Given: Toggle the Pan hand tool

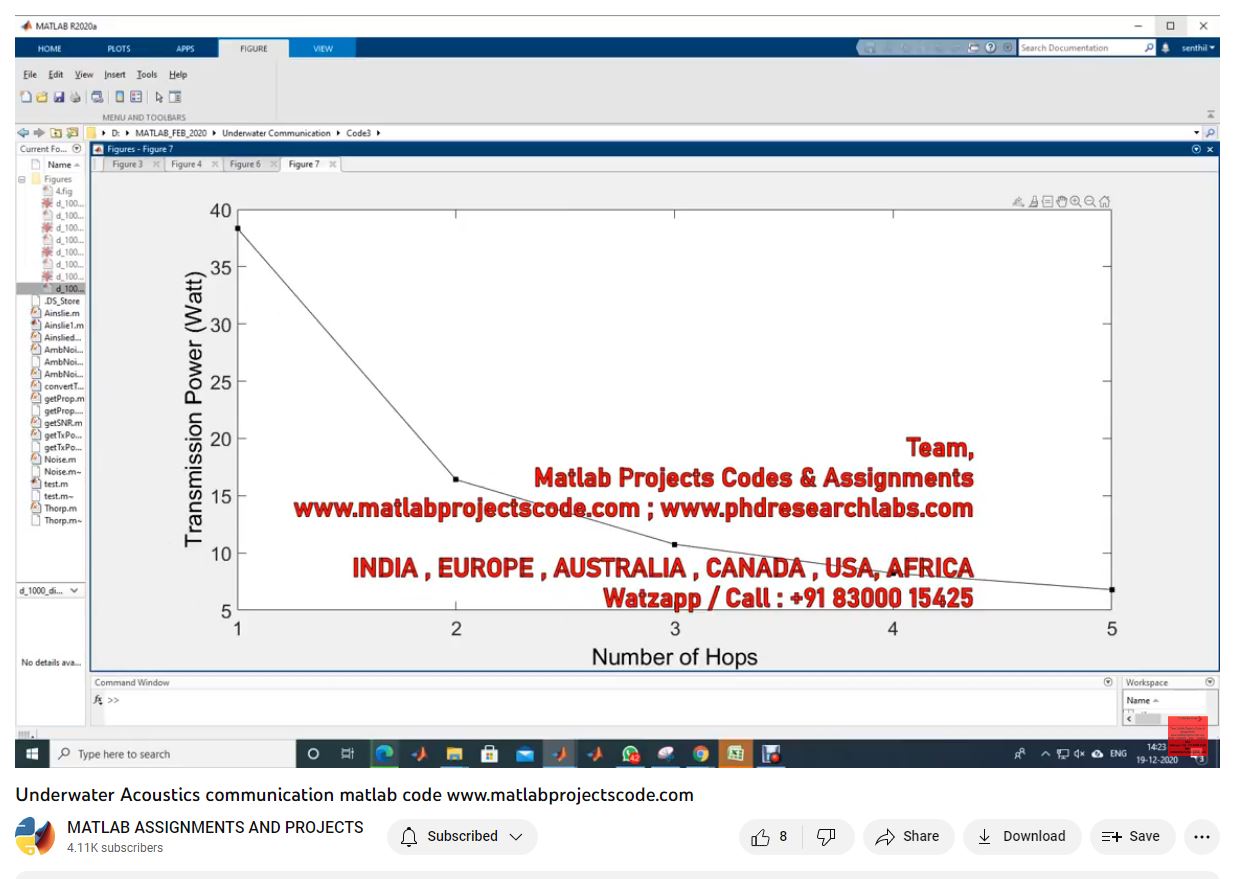Looking at the screenshot, I should [1061, 201].
